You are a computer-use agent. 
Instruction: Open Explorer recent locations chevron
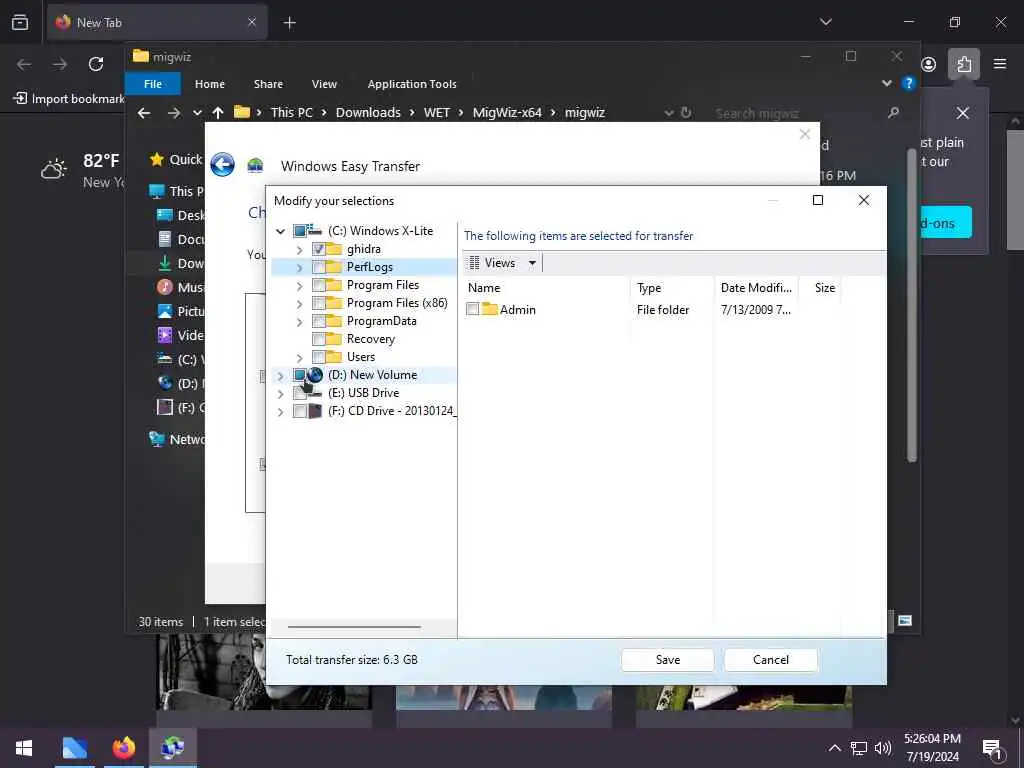click(197, 112)
